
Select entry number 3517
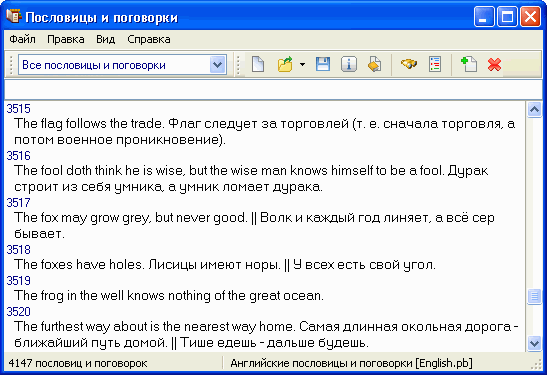point(18,203)
